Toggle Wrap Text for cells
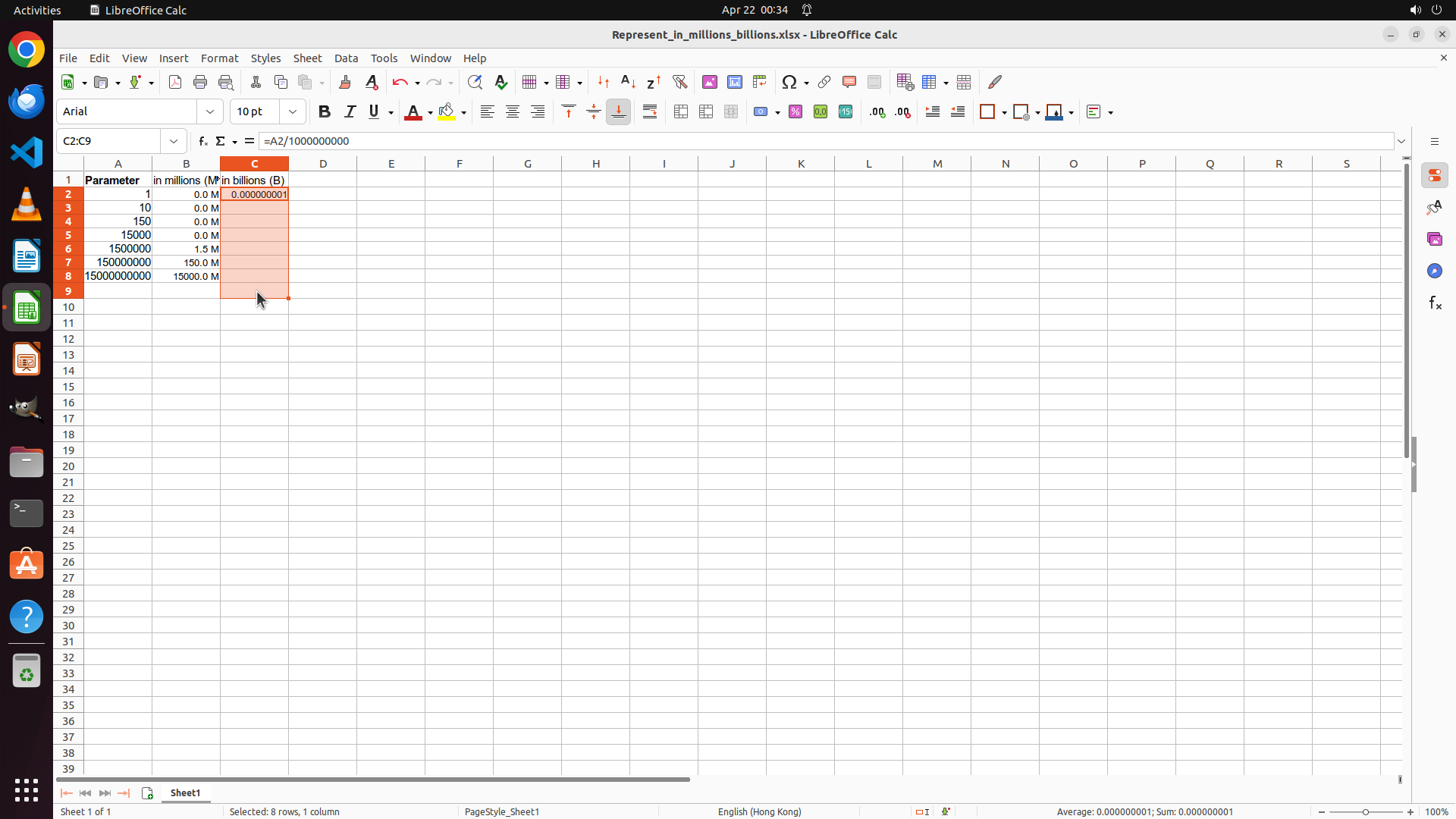 650,111
